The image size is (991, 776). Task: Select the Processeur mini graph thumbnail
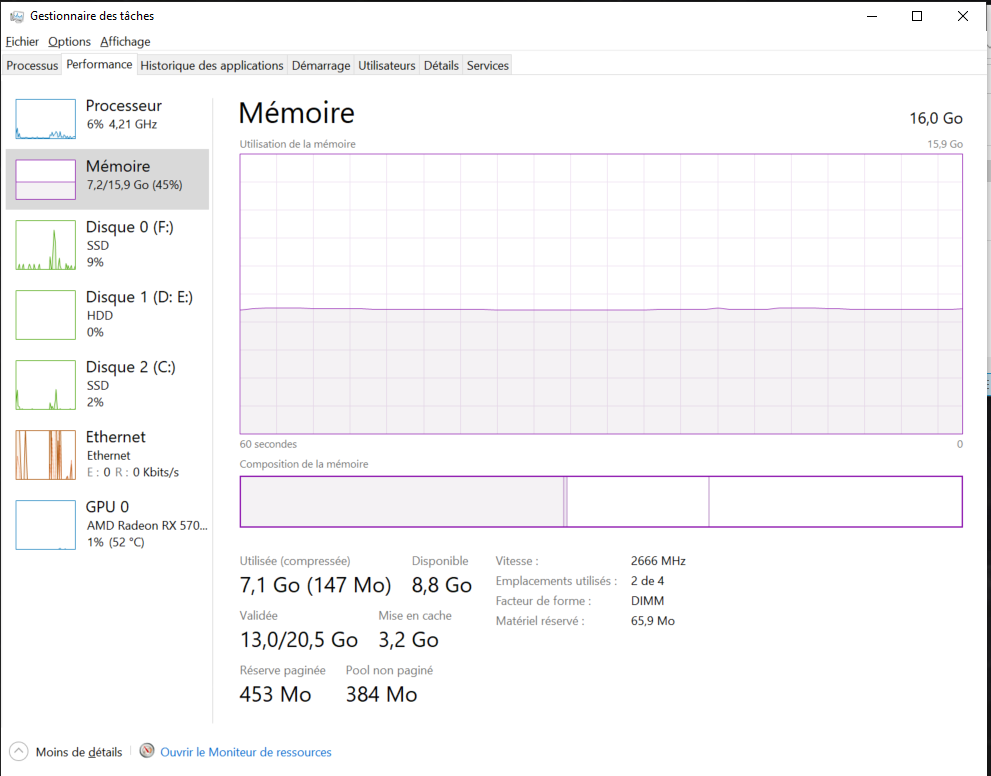click(x=45, y=119)
